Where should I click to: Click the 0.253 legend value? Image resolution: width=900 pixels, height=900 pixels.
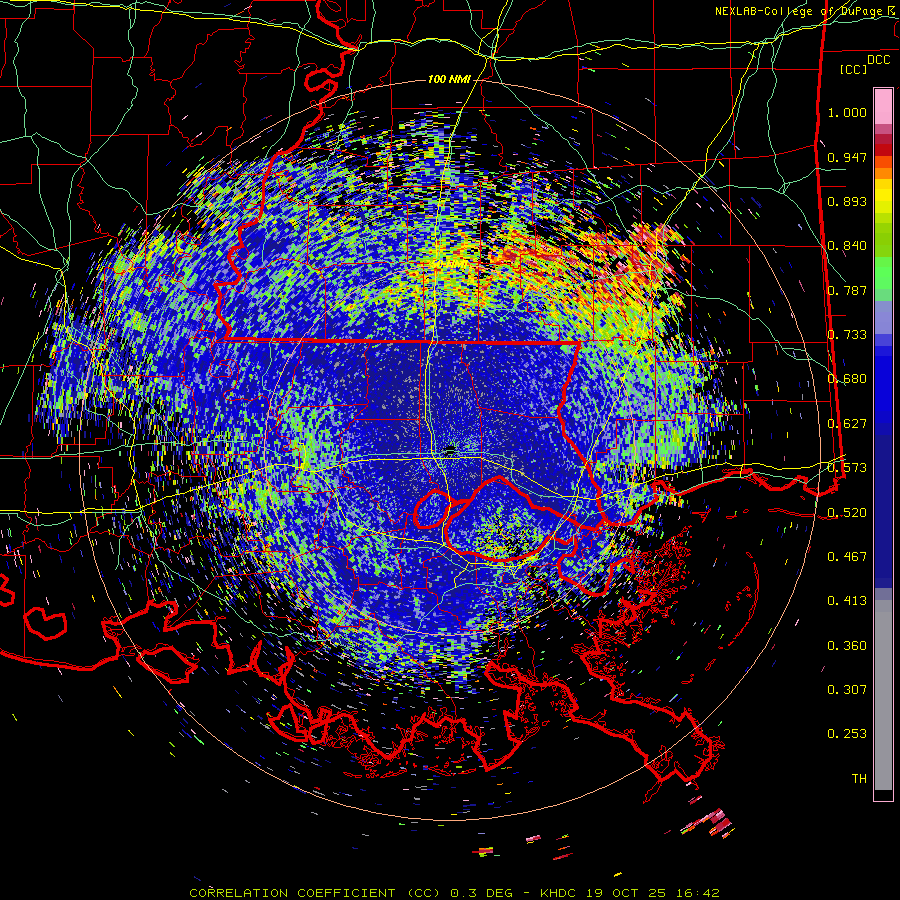coord(847,734)
